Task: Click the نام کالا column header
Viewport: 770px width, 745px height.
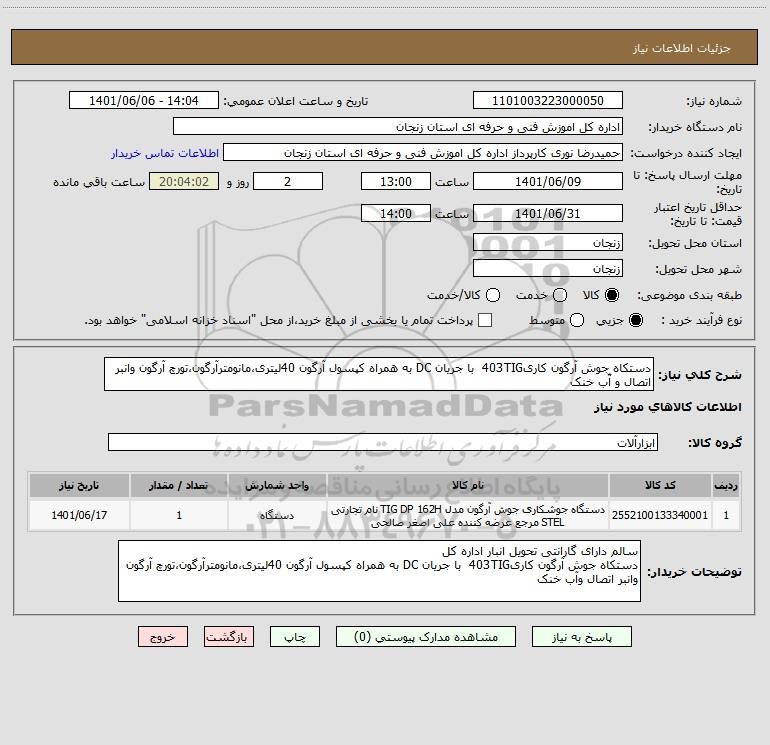Action: tap(468, 485)
